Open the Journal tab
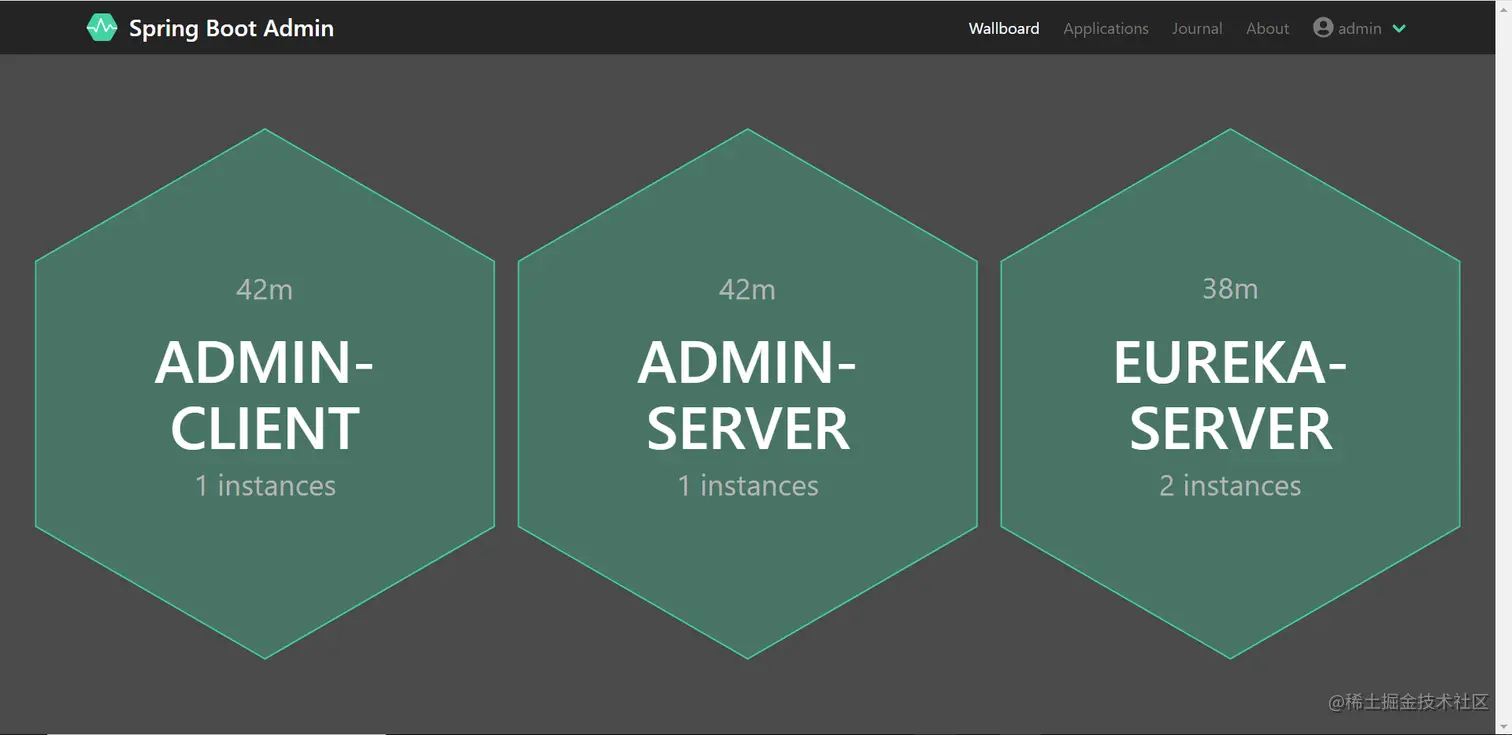The image size is (1512, 735). click(1197, 28)
